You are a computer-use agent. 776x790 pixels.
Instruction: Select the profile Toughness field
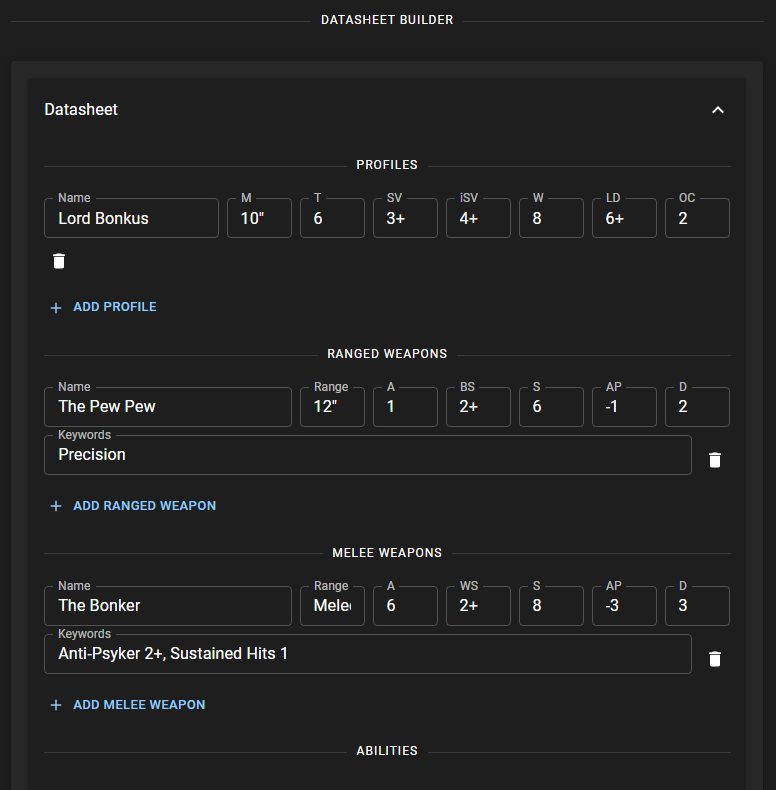pyautogui.click(x=332, y=218)
